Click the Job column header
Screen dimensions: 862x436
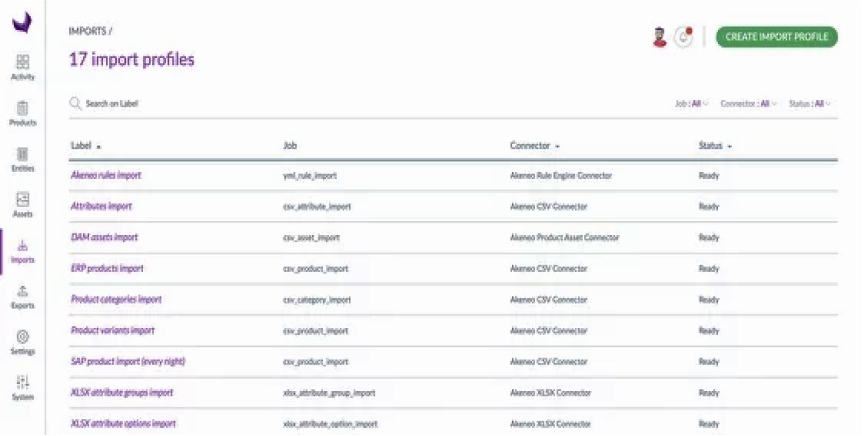(290, 146)
